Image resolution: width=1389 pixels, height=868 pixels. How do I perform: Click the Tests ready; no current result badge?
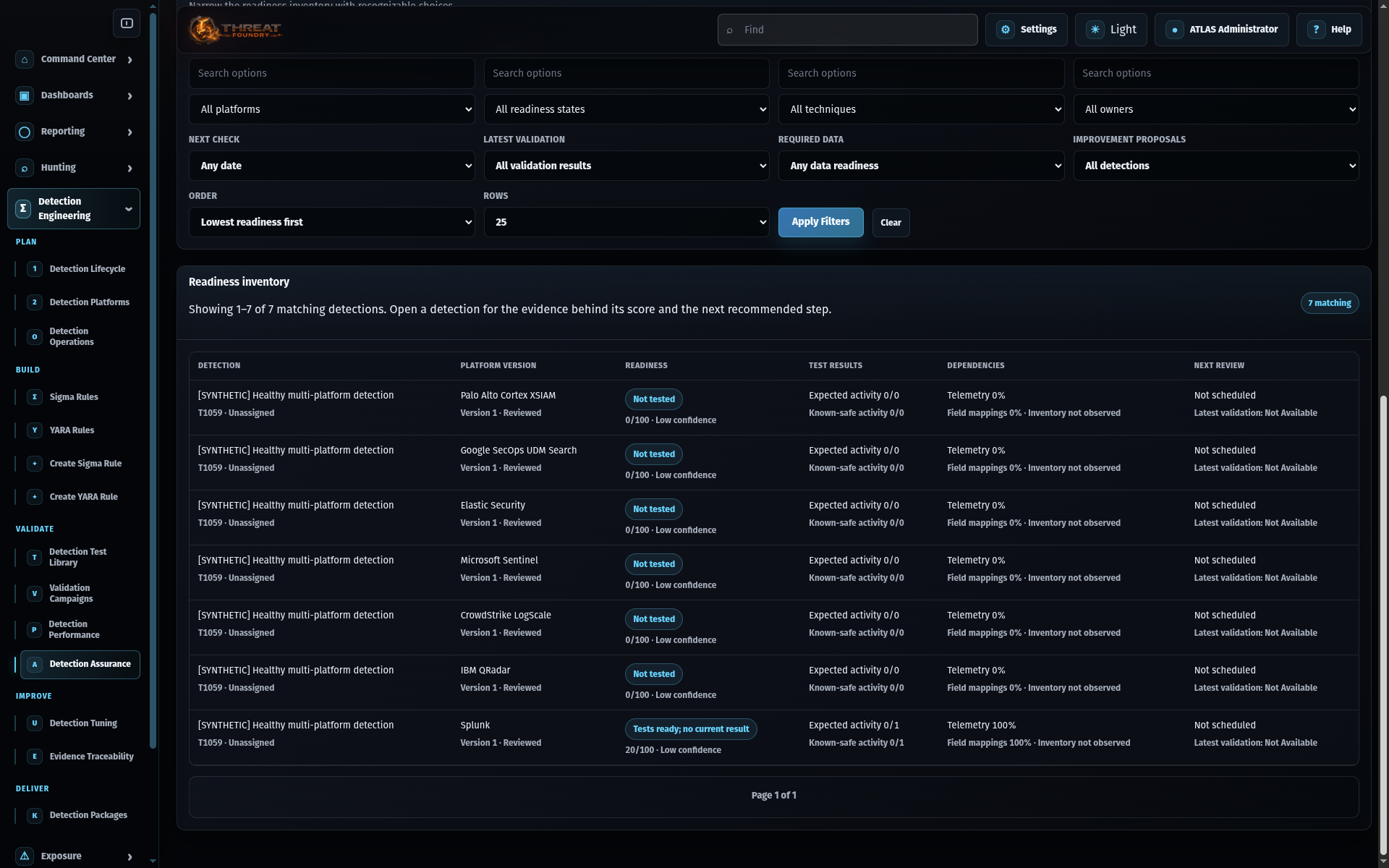point(691,729)
